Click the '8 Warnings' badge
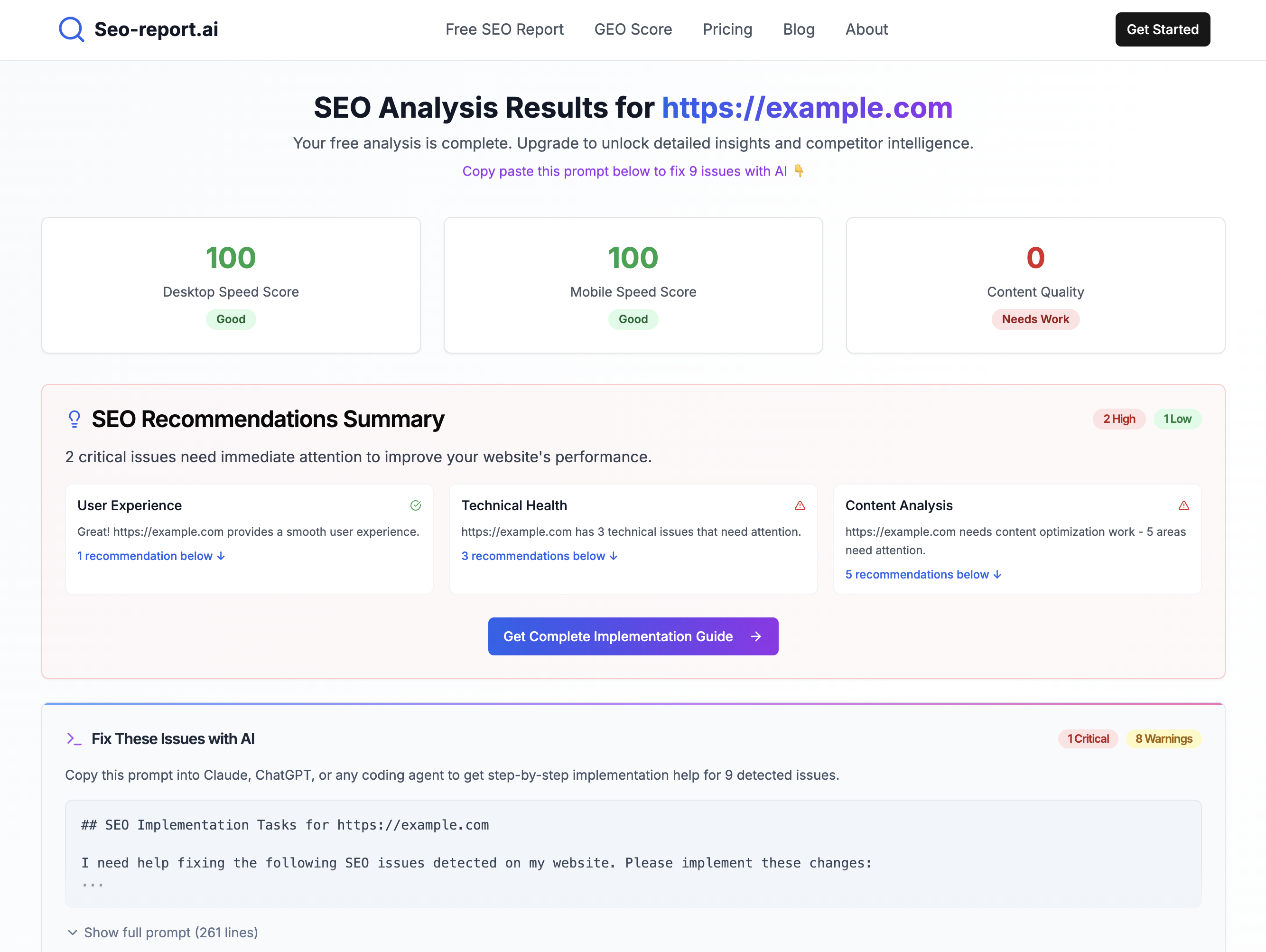Screen dimensions: 1266x952 pyautogui.click(x=1163, y=738)
